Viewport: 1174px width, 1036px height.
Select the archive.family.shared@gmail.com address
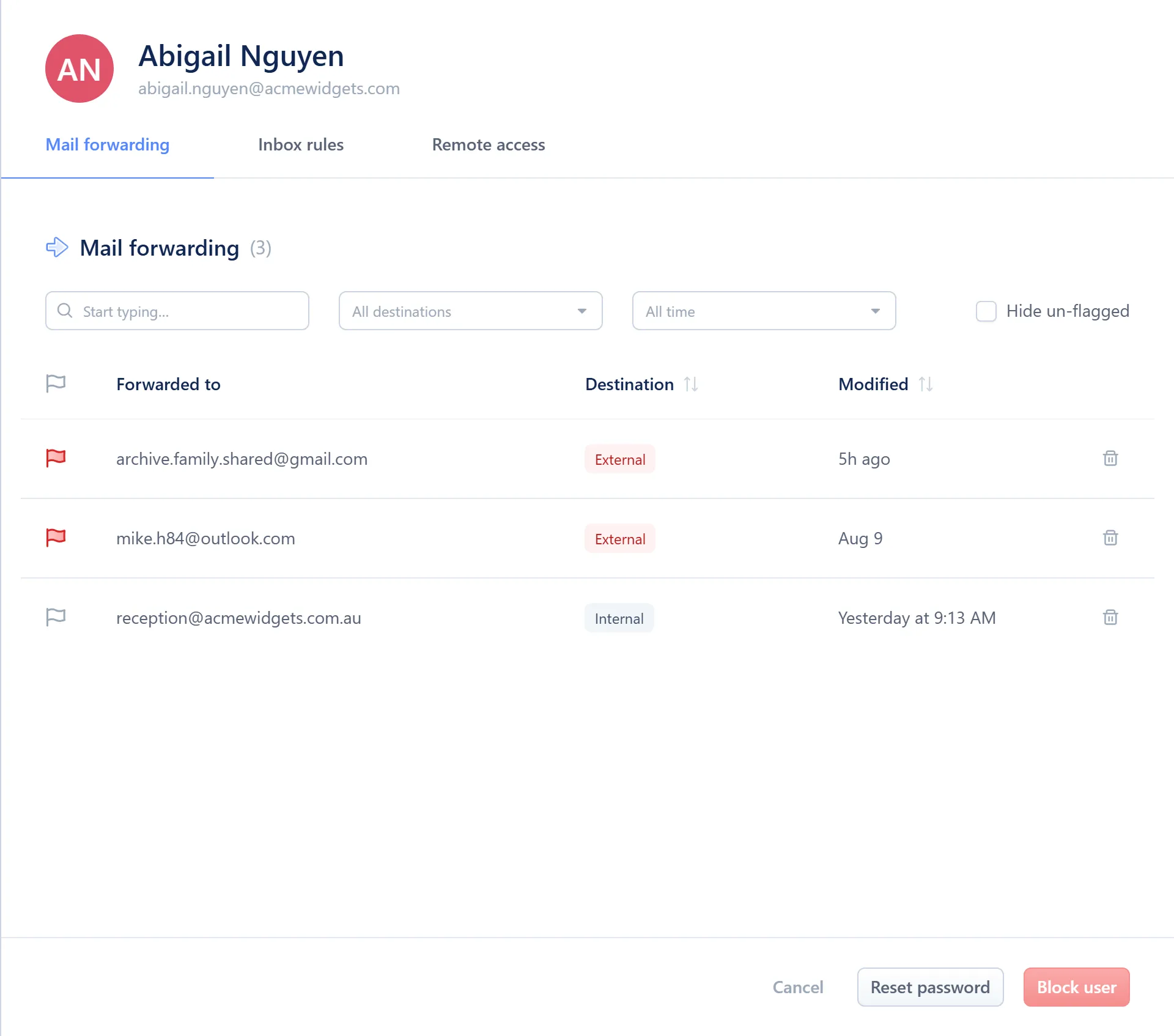point(242,459)
